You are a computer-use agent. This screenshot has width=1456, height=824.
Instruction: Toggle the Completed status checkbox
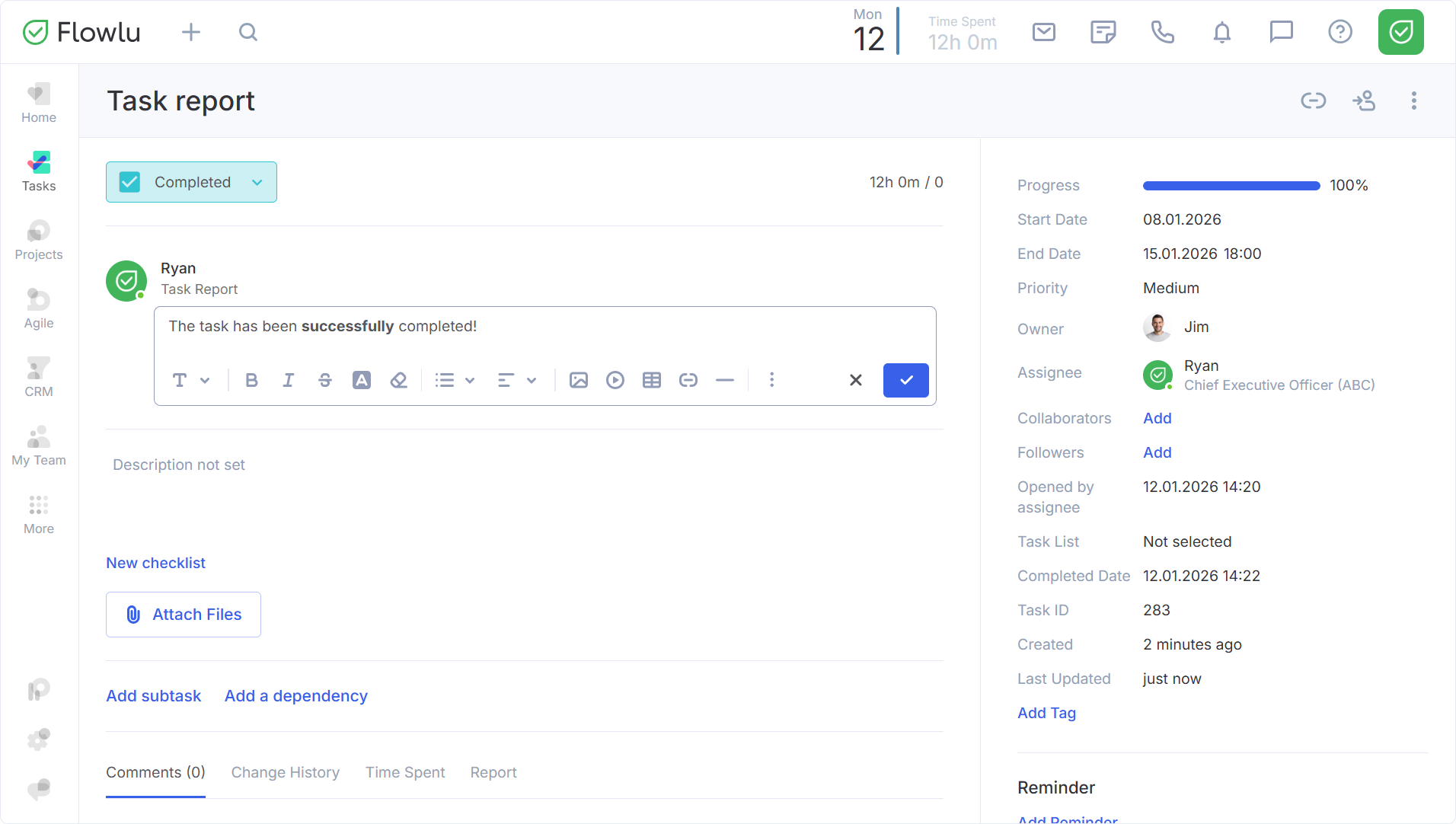(x=130, y=182)
